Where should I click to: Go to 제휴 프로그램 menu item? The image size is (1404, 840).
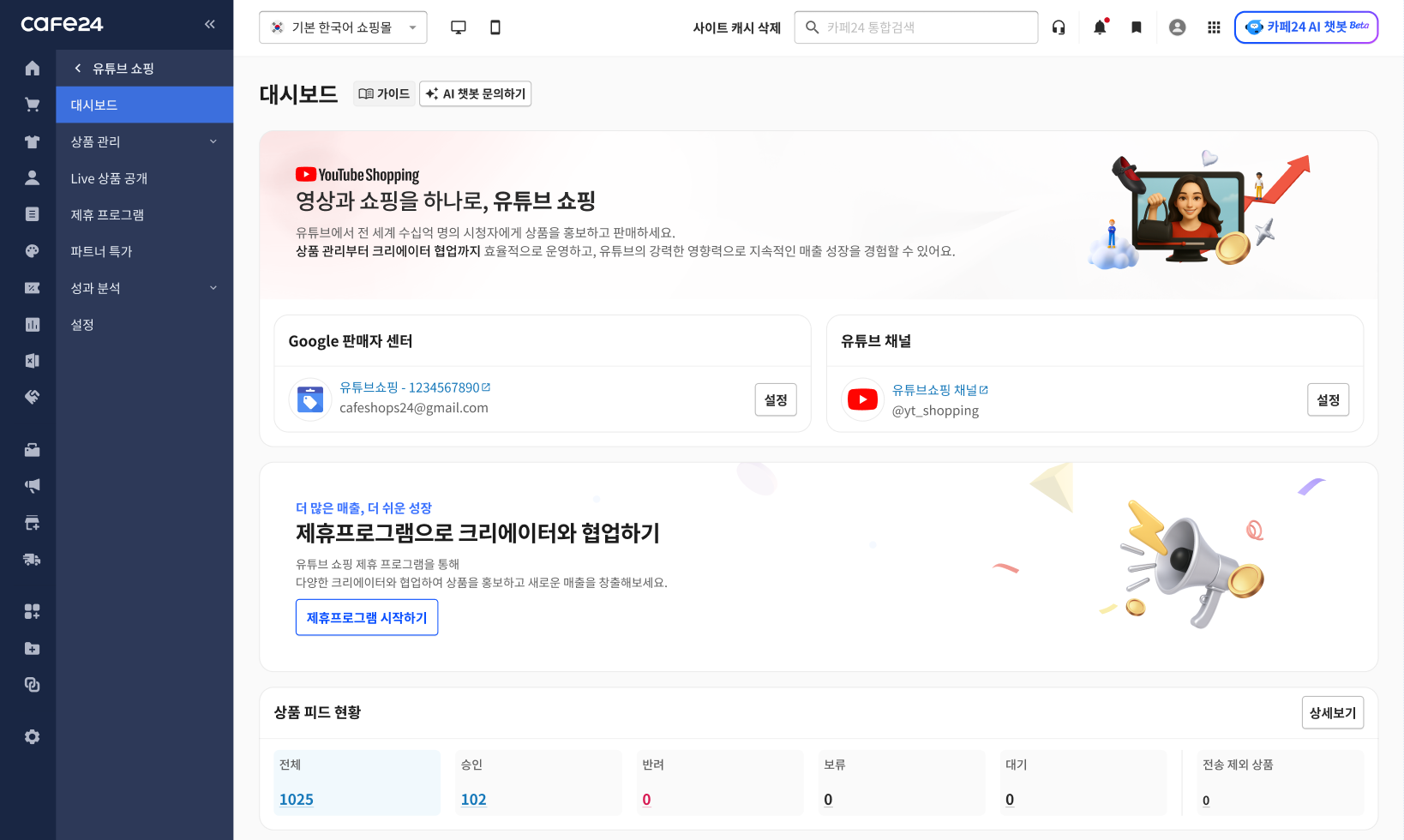click(x=107, y=215)
